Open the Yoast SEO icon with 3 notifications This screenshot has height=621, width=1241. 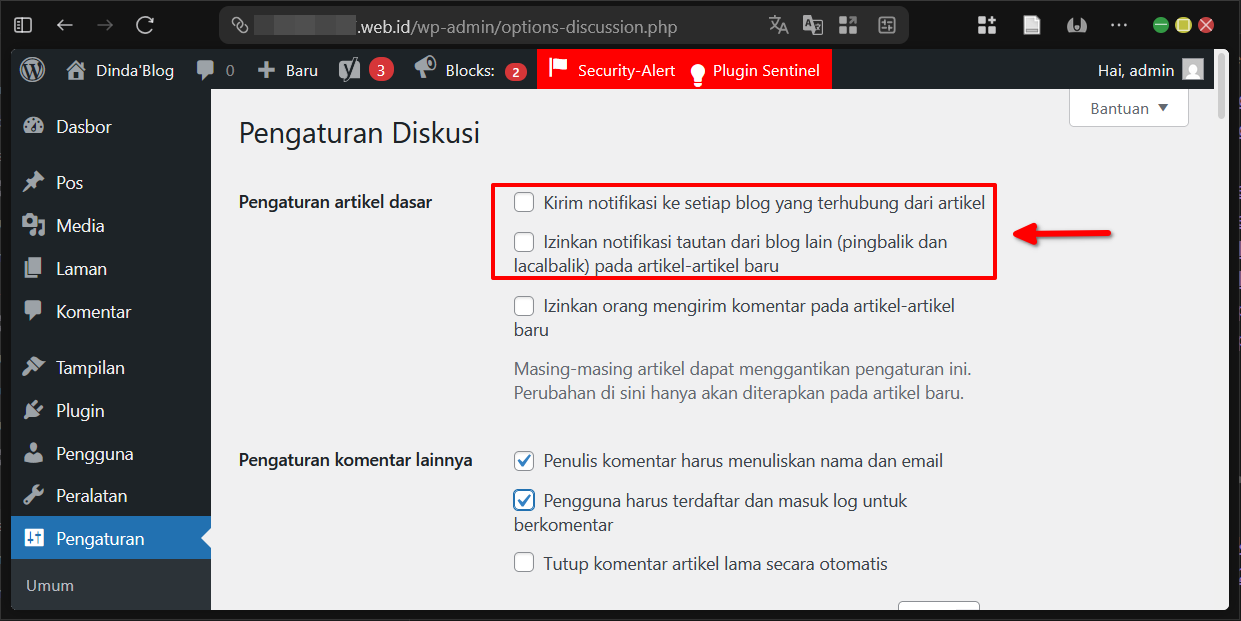coord(351,69)
